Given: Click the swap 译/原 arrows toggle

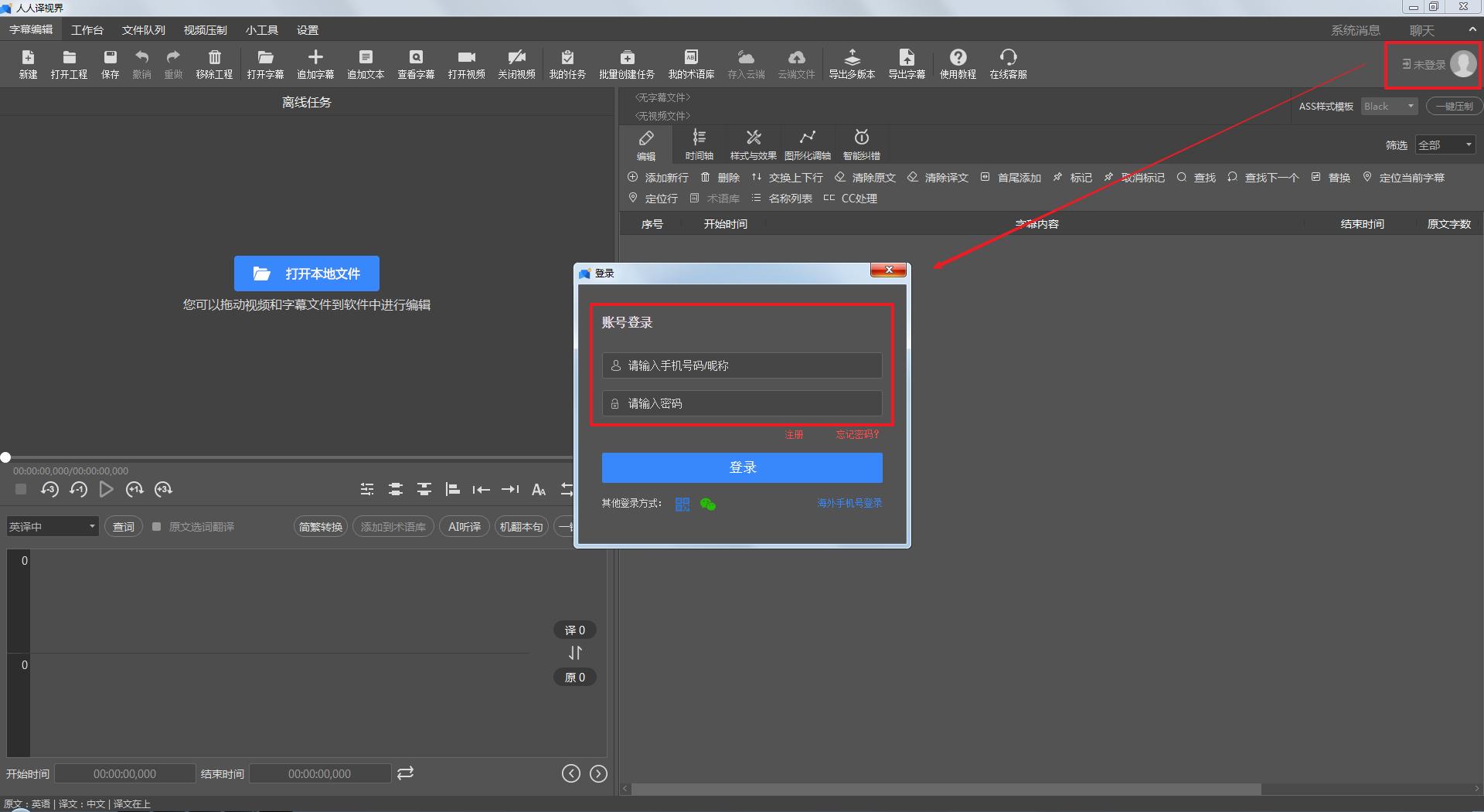Looking at the screenshot, I should coord(575,653).
